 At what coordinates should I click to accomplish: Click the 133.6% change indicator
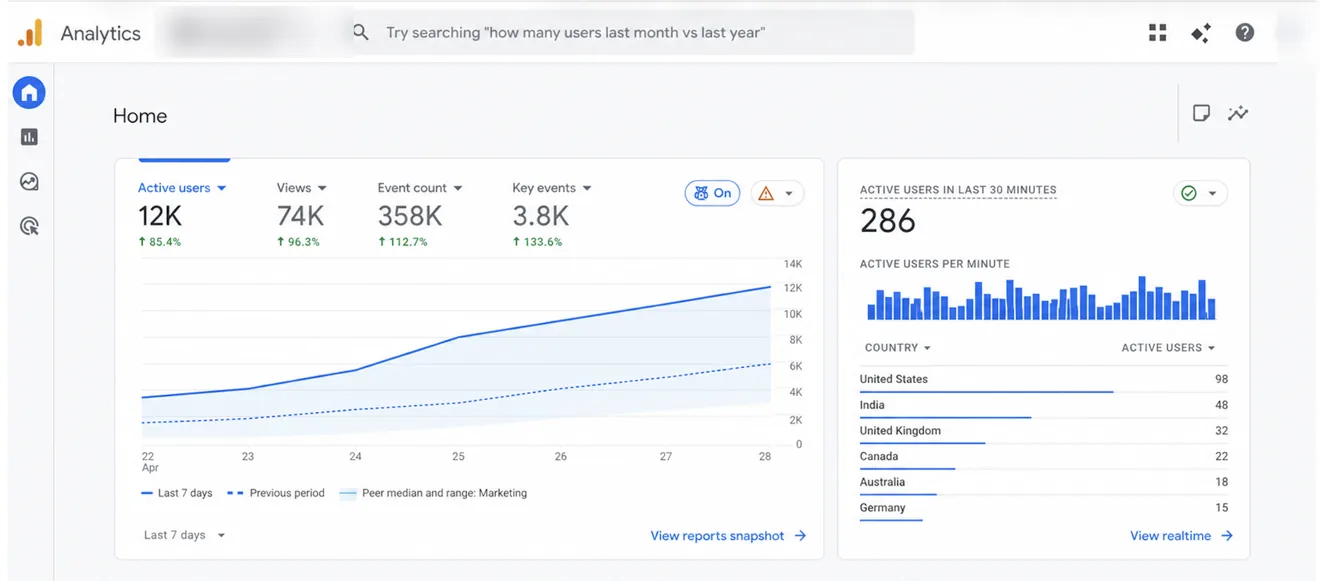[x=537, y=242]
